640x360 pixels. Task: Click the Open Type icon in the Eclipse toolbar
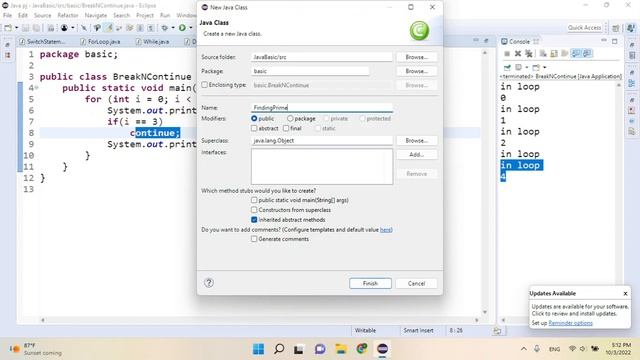pyautogui.click(x=97, y=28)
